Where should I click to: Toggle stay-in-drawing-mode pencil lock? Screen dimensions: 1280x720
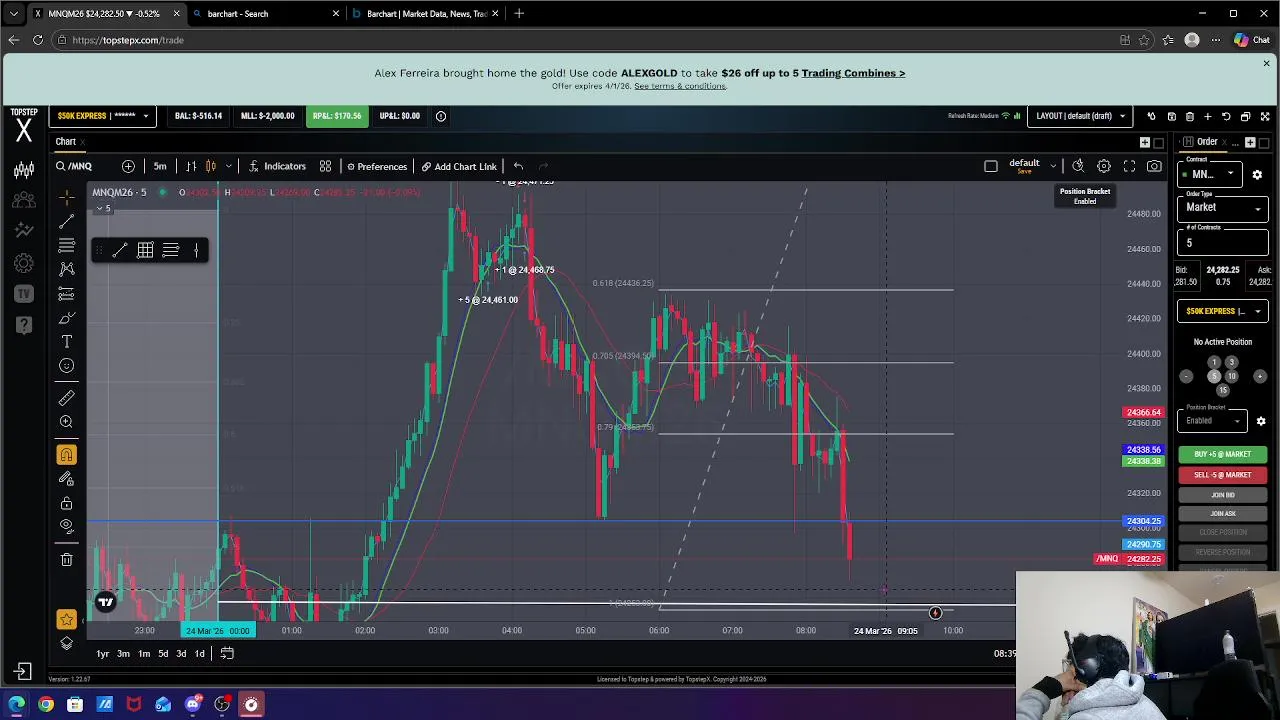coord(66,479)
